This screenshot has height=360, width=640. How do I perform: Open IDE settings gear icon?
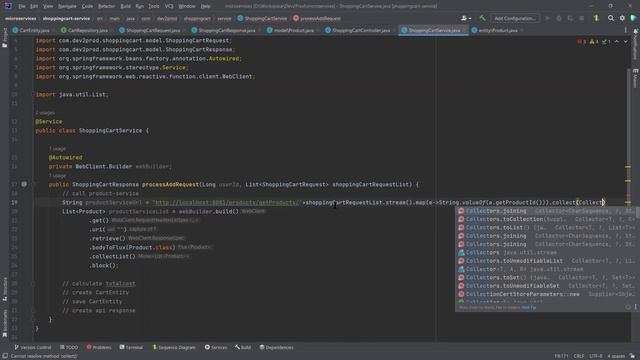(x=622, y=18)
